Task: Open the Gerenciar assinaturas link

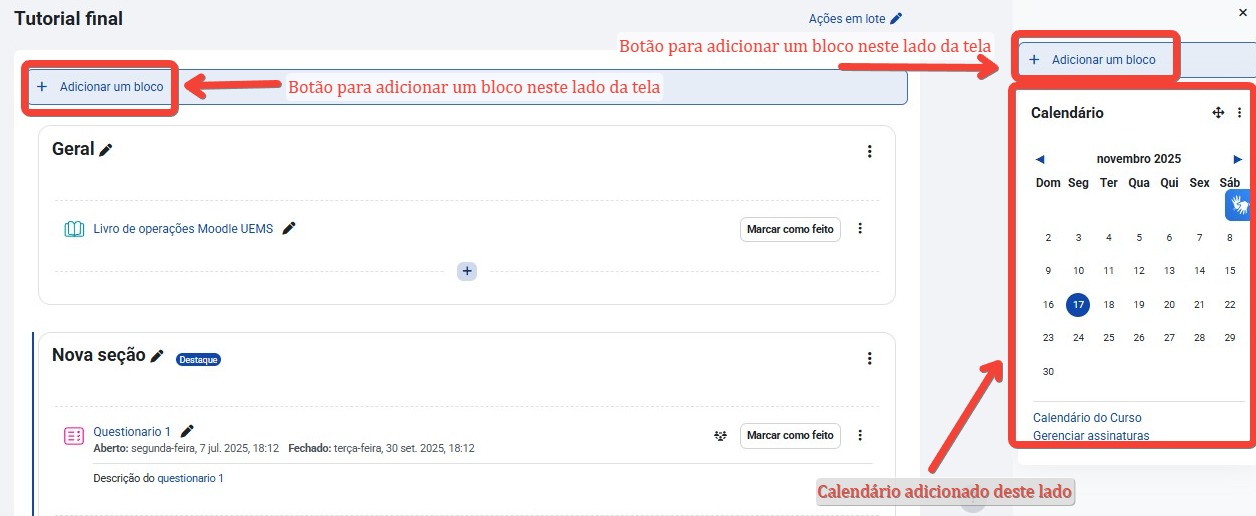Action: coord(1091,436)
